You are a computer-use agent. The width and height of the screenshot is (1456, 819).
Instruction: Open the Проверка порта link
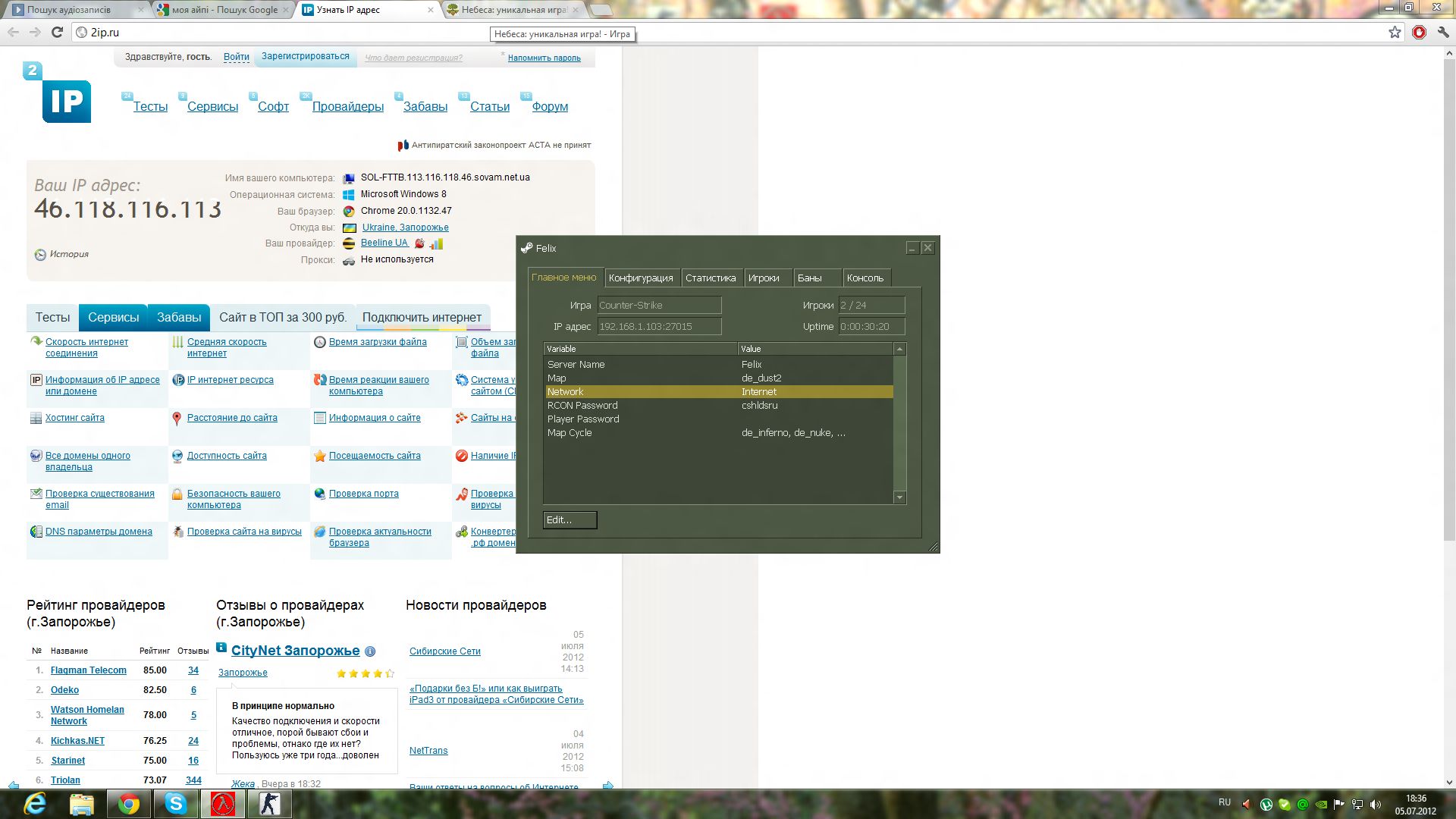(x=363, y=494)
